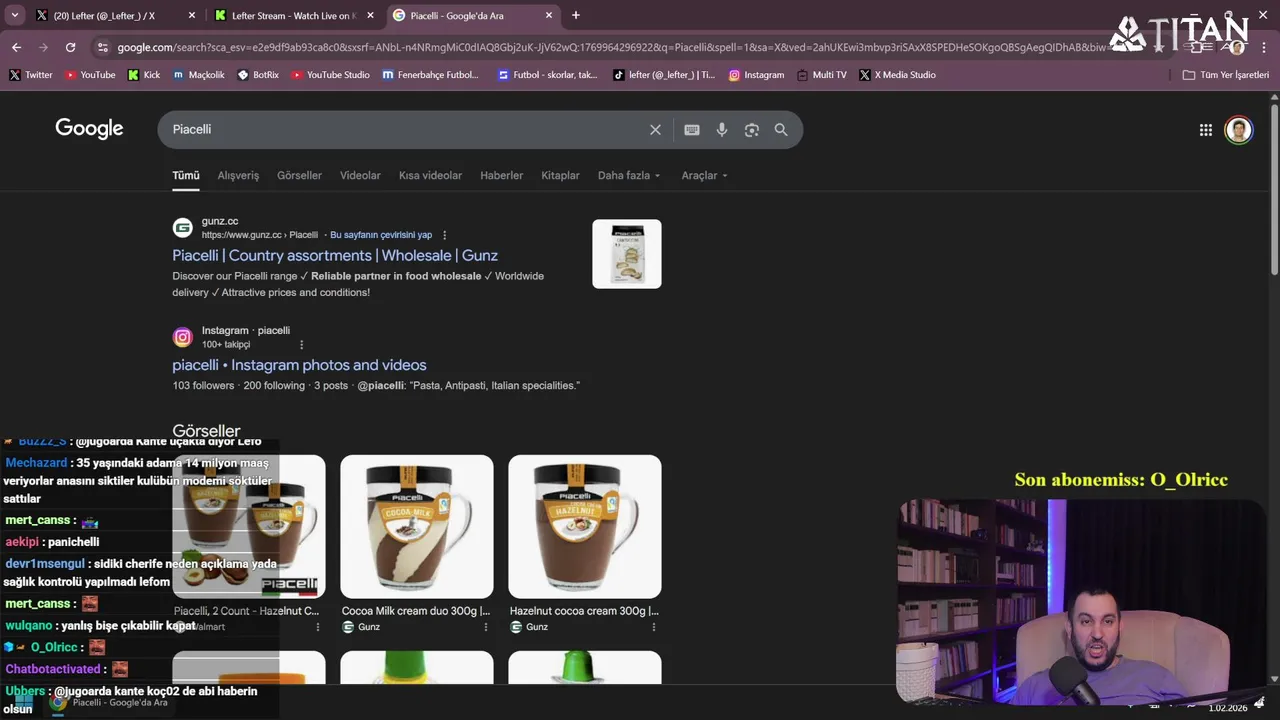Open Hazelnut cocoa cream image

(x=585, y=527)
